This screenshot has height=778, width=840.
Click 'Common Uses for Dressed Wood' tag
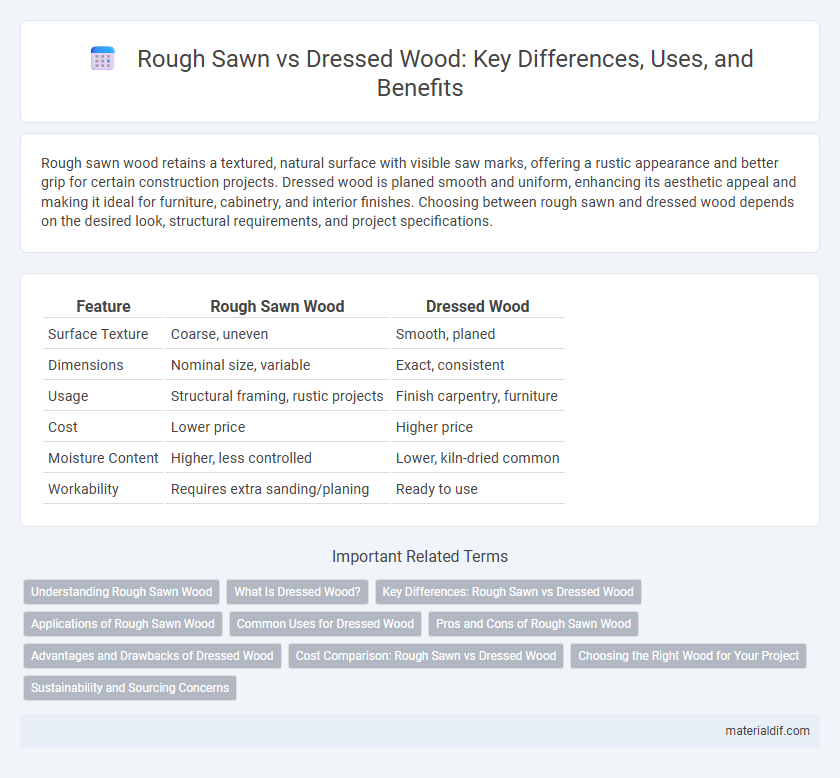click(325, 624)
